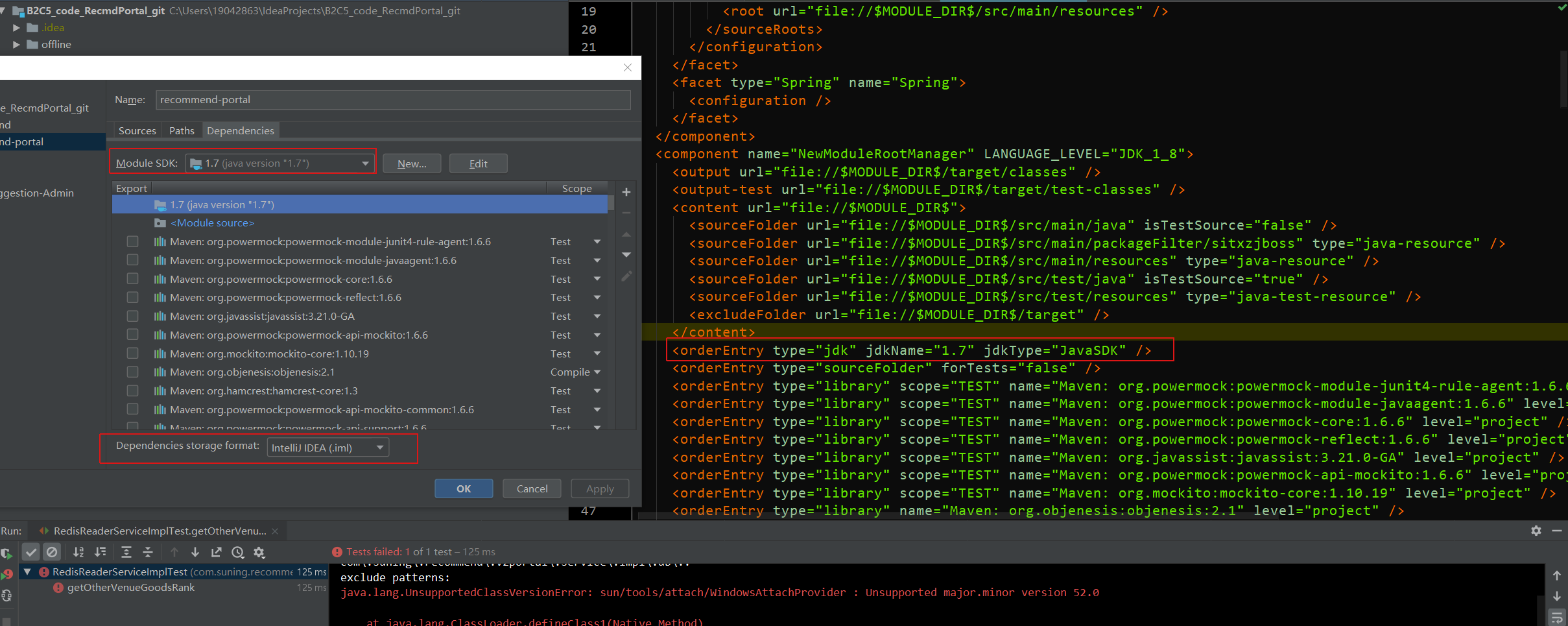Open test history clock icon
Image resolution: width=1568 pixels, height=626 pixels.
point(238,552)
